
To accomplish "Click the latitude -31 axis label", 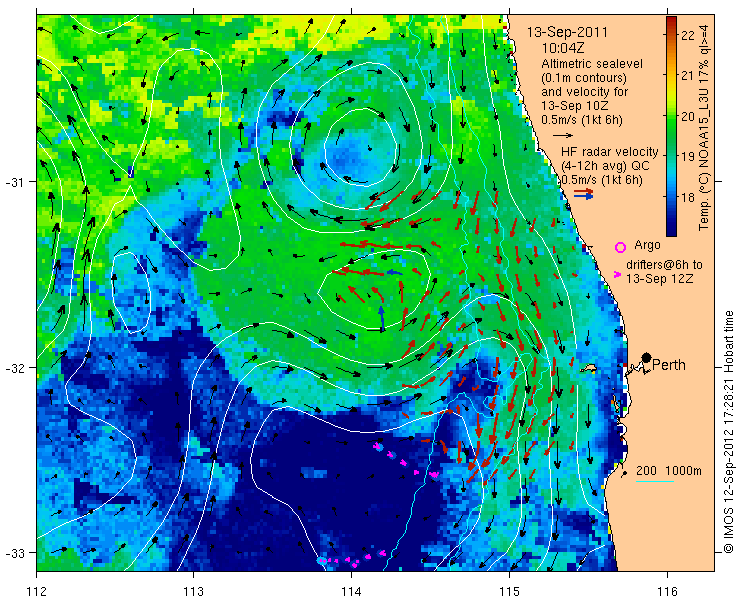I will pyautogui.click(x=14, y=181).
